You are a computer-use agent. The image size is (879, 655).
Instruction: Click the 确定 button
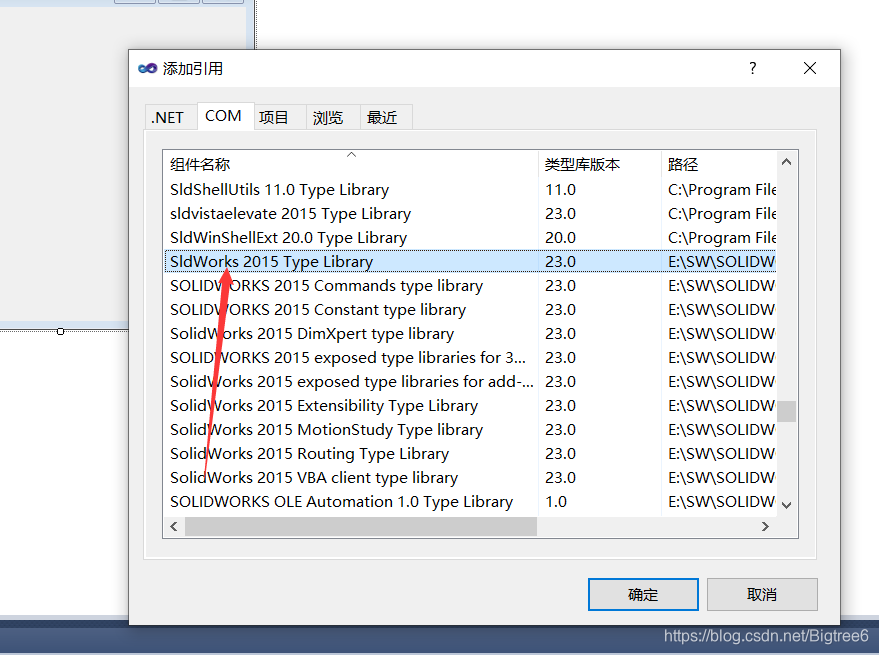pos(643,594)
